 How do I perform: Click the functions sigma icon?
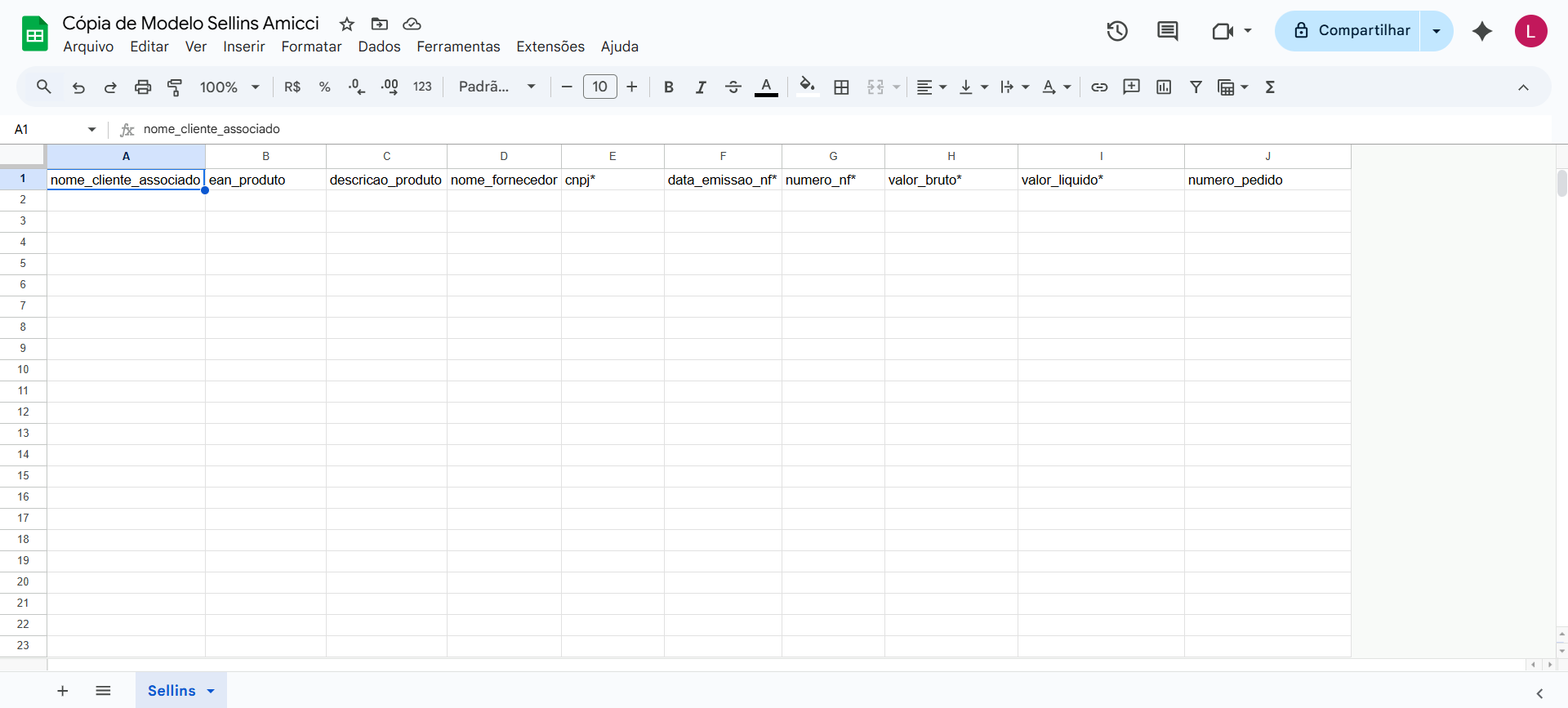tap(1270, 87)
